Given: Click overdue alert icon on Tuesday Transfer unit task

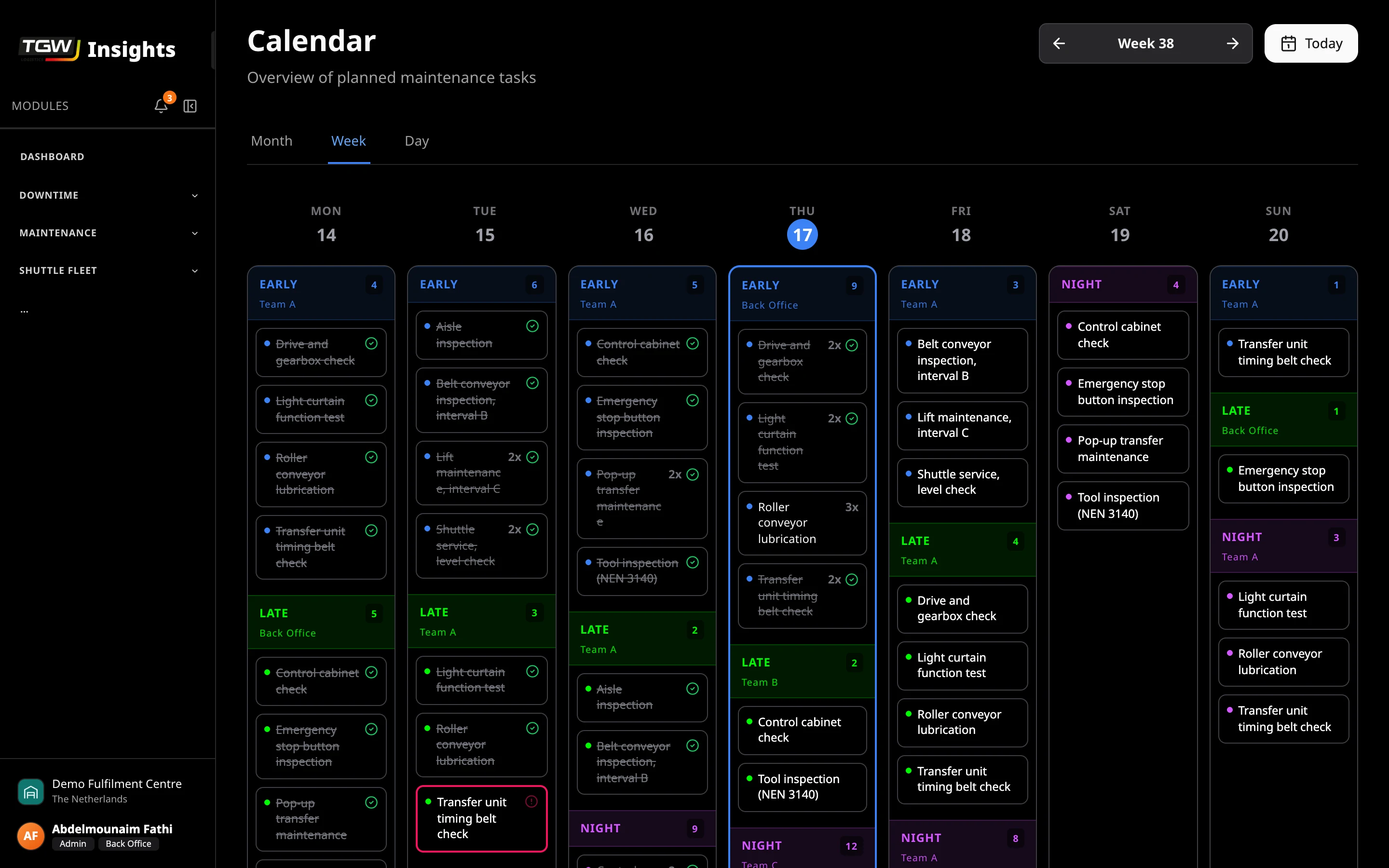Looking at the screenshot, I should pyautogui.click(x=531, y=801).
